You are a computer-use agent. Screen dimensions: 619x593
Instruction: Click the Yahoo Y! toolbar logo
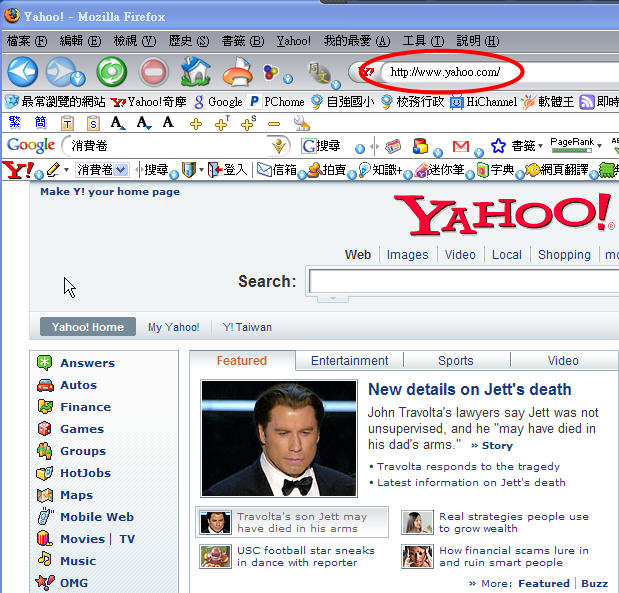[x=18, y=170]
